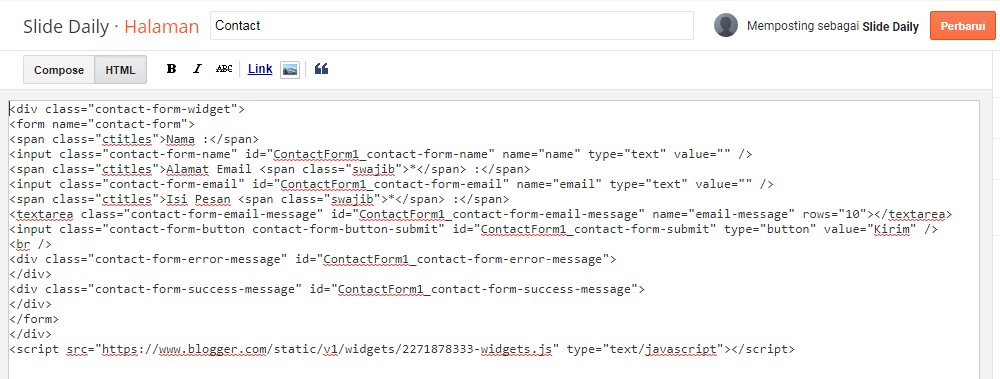This screenshot has width=1000, height=379.
Task: Click the contact-form-success-message div line
Action: [x=328, y=289]
